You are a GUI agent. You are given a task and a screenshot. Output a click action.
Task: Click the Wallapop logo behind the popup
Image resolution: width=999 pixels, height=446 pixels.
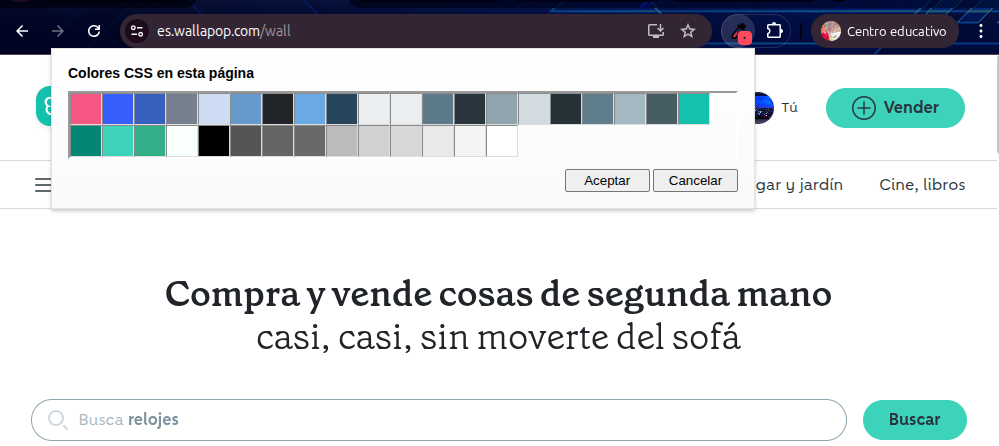[x=43, y=106]
